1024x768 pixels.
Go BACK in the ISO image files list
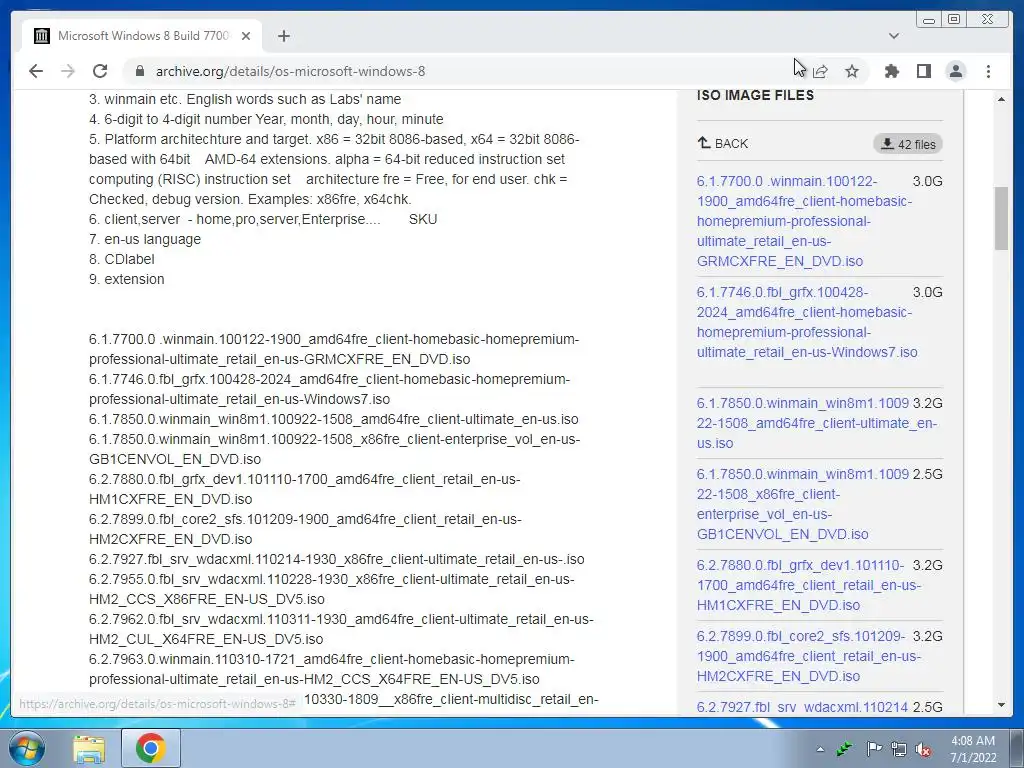click(723, 143)
